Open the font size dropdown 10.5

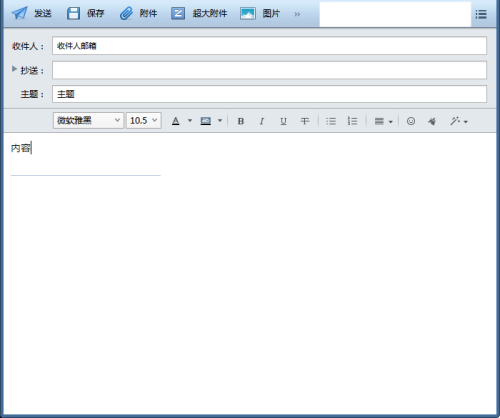(x=144, y=120)
